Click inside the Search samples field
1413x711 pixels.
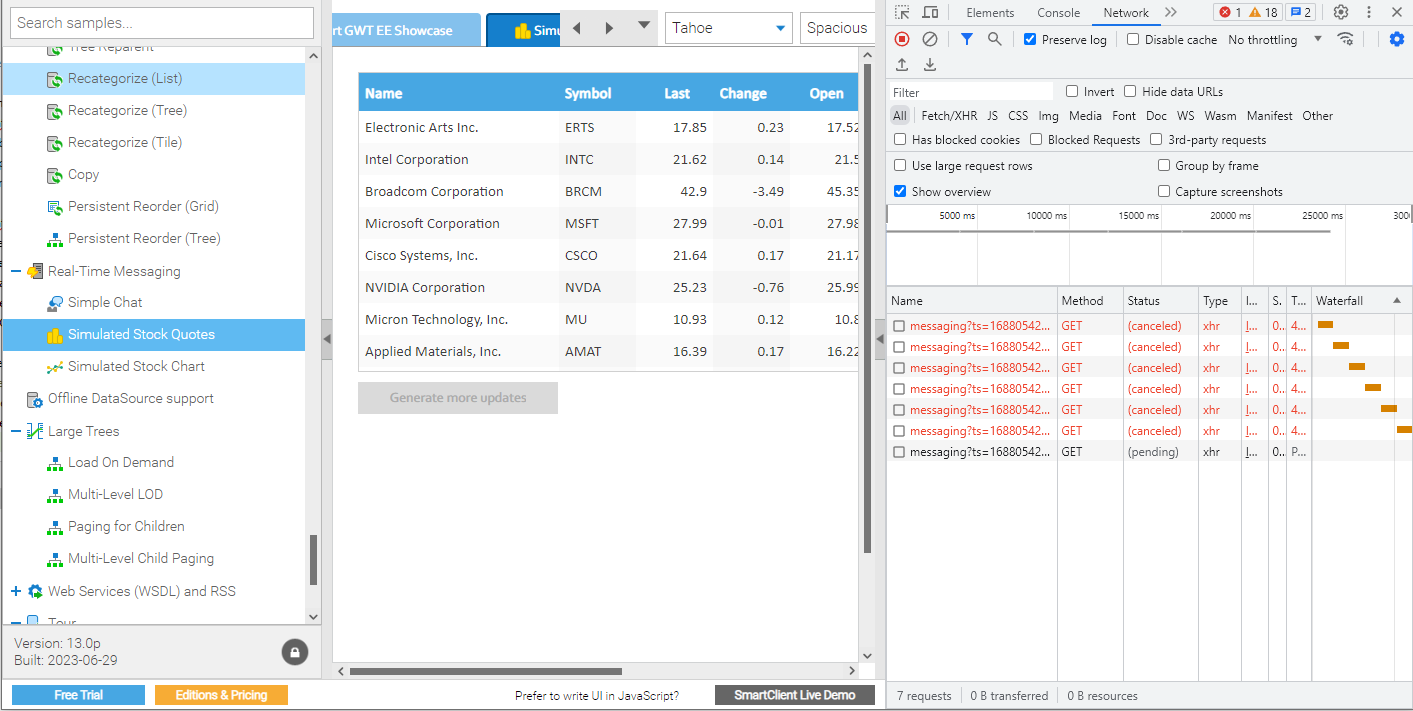[x=162, y=23]
